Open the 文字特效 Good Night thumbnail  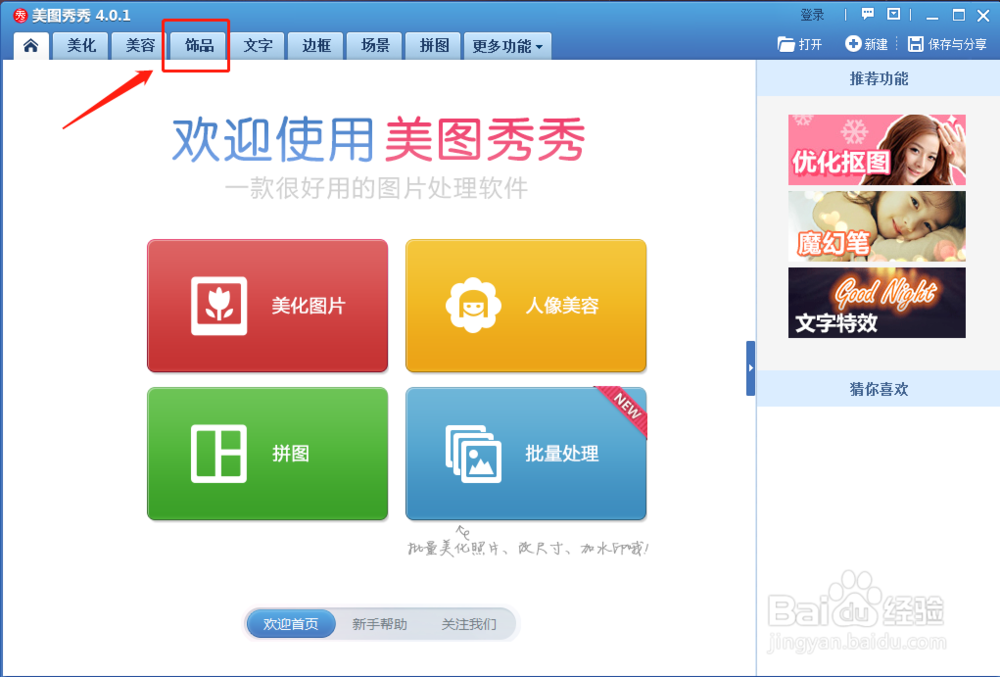click(876, 303)
